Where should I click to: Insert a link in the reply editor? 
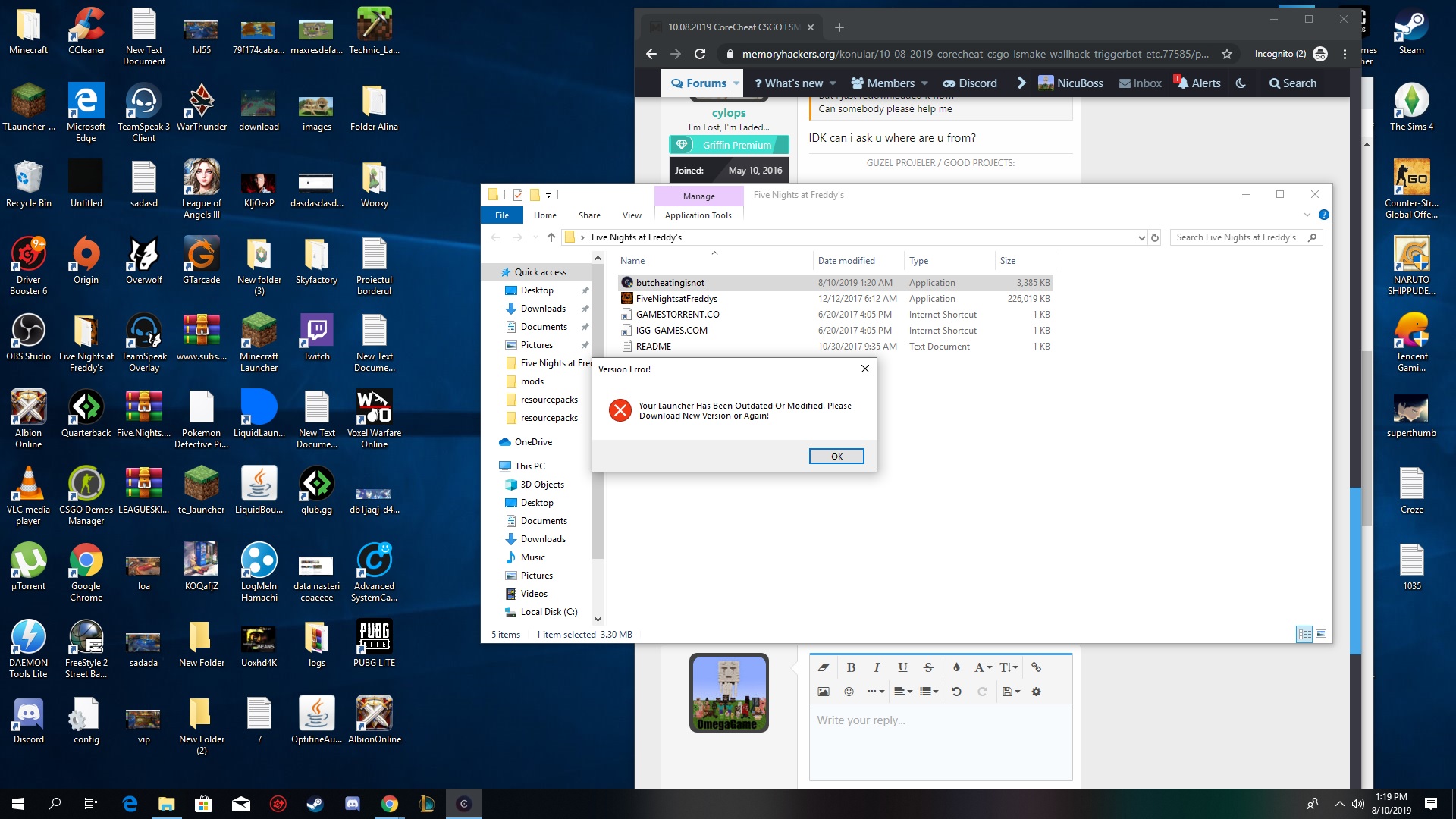click(1036, 667)
